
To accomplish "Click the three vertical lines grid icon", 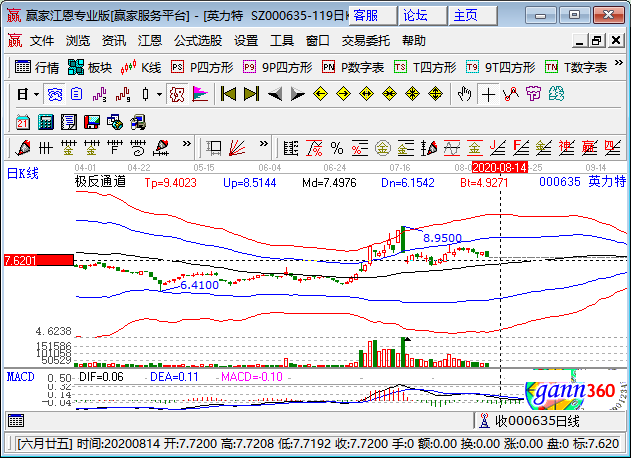I will coord(46,149).
